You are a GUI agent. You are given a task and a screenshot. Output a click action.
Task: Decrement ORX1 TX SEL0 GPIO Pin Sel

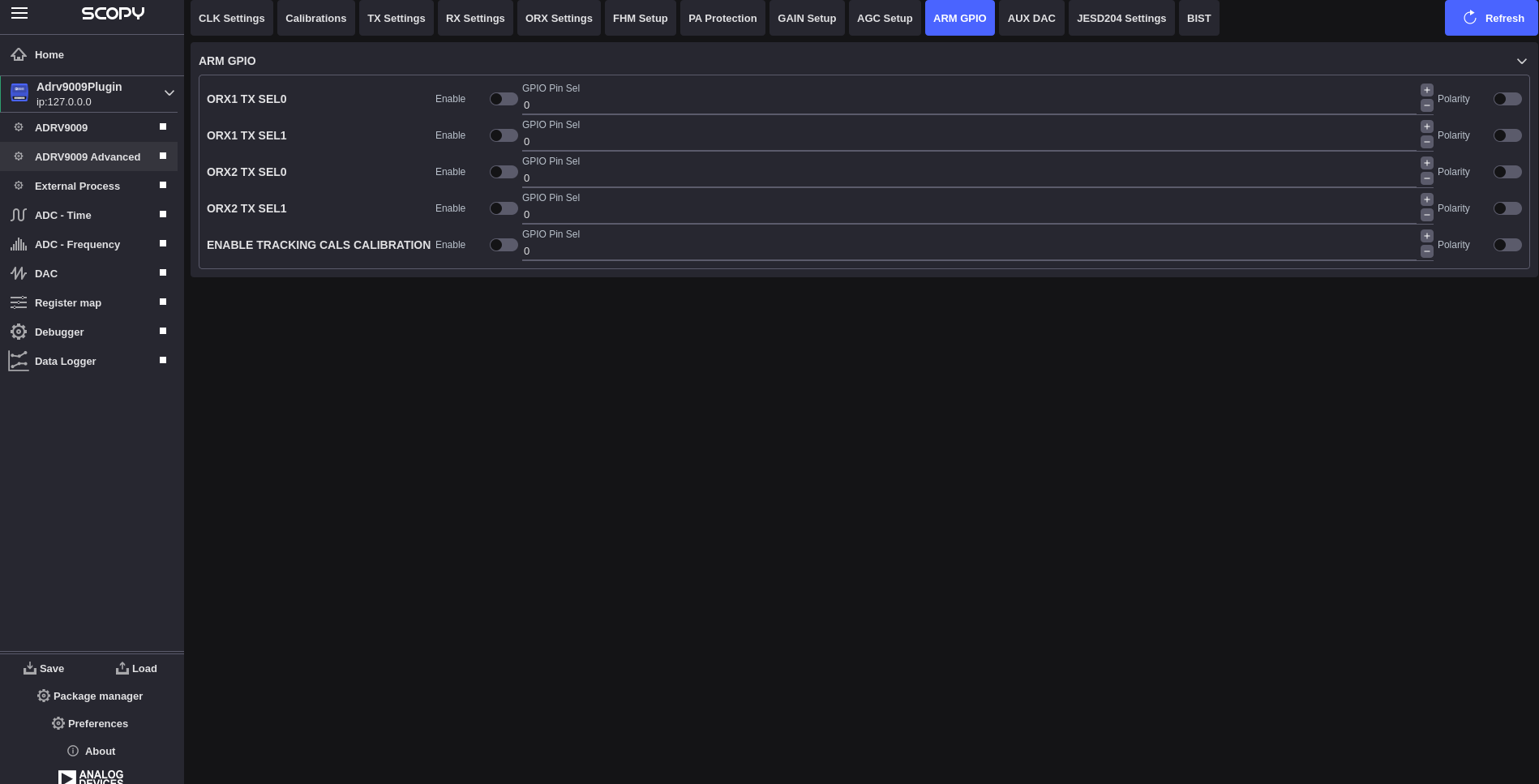(x=1427, y=105)
